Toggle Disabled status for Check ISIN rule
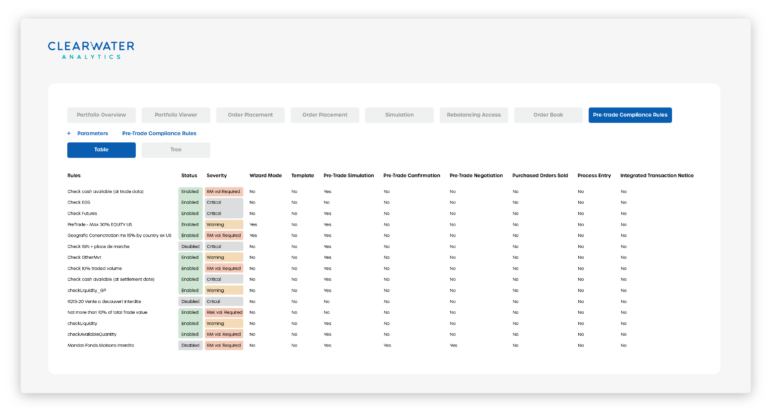 click(x=190, y=246)
